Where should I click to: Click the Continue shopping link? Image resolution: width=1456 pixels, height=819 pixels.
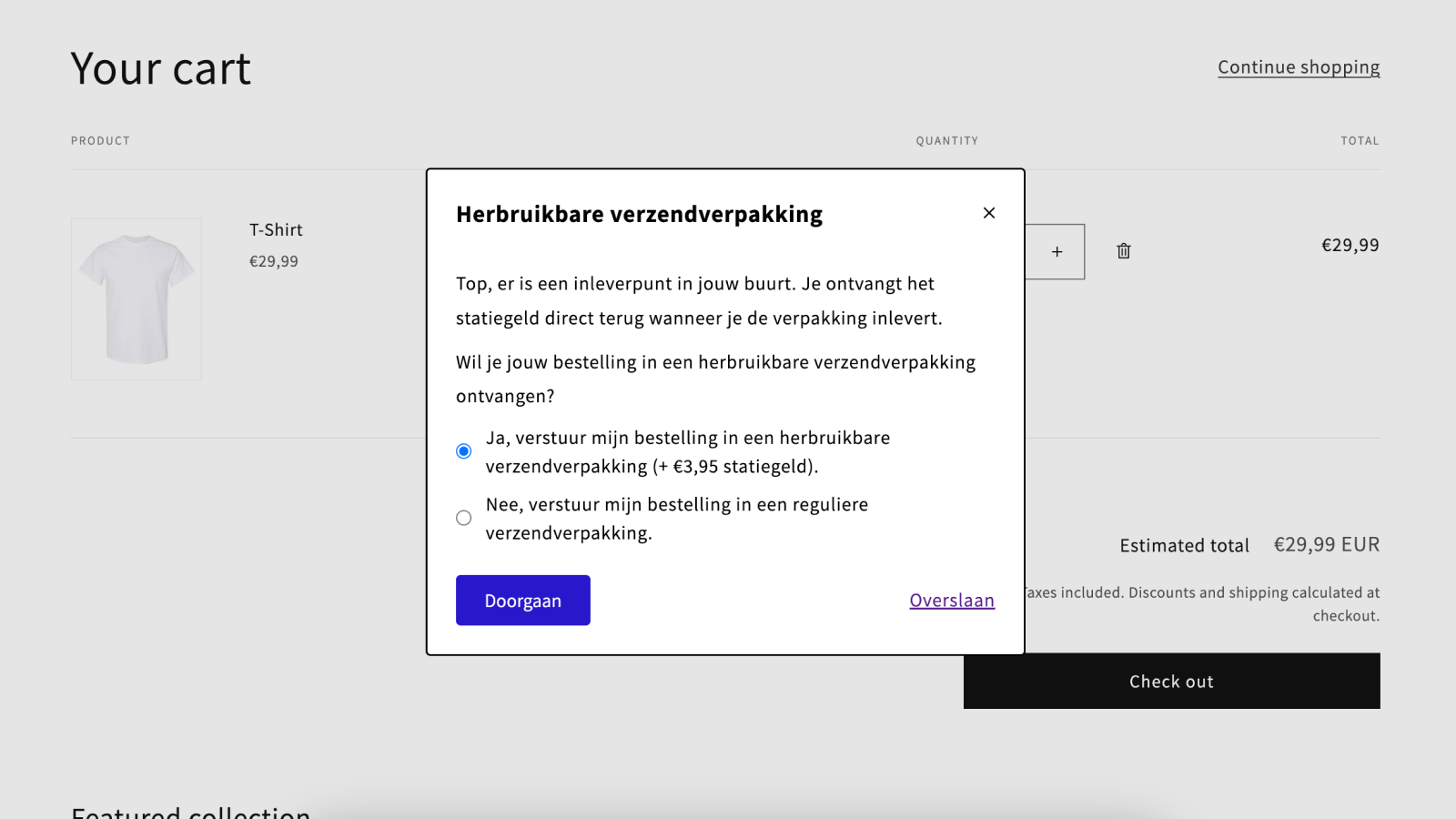coord(1299,66)
